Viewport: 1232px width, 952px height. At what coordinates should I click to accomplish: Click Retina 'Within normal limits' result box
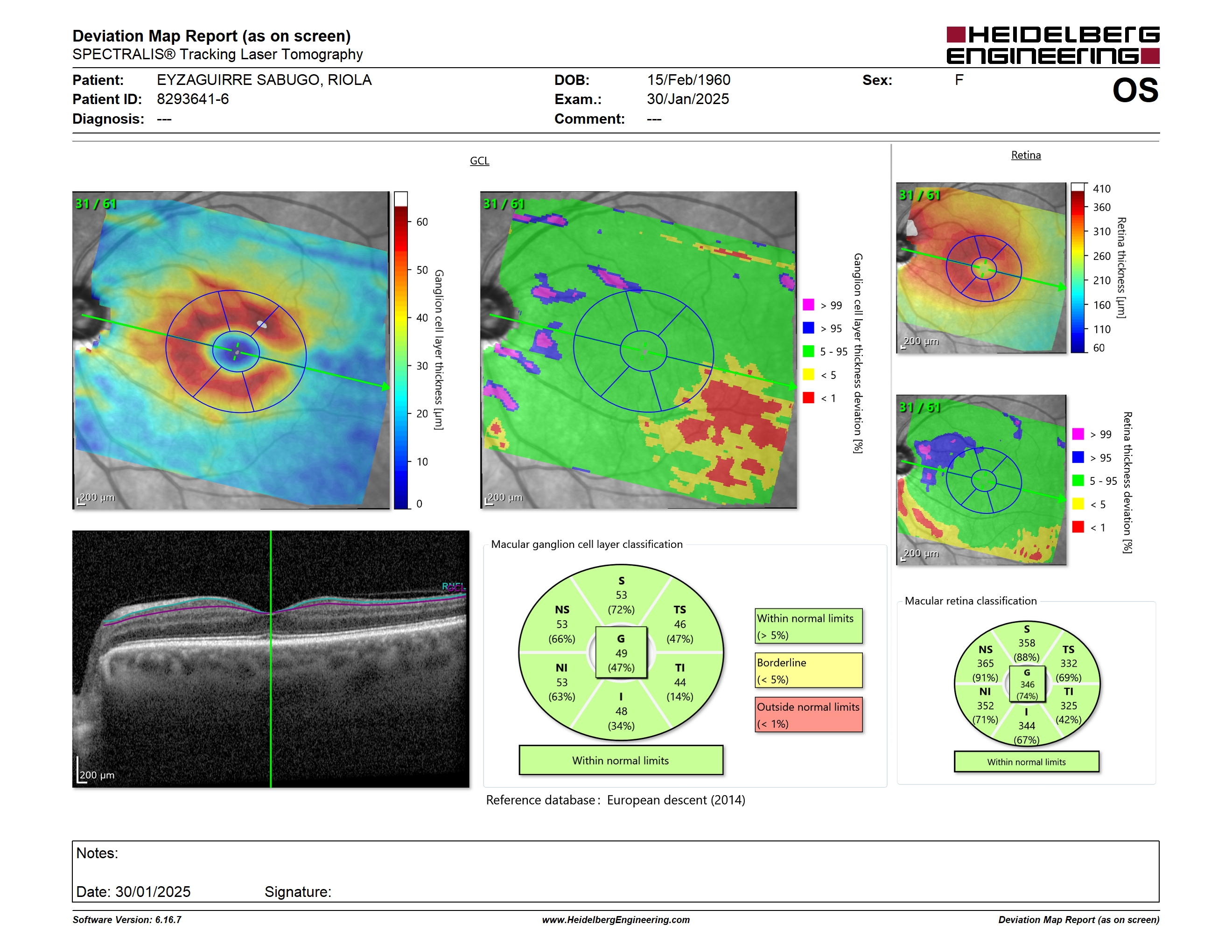click(1027, 762)
